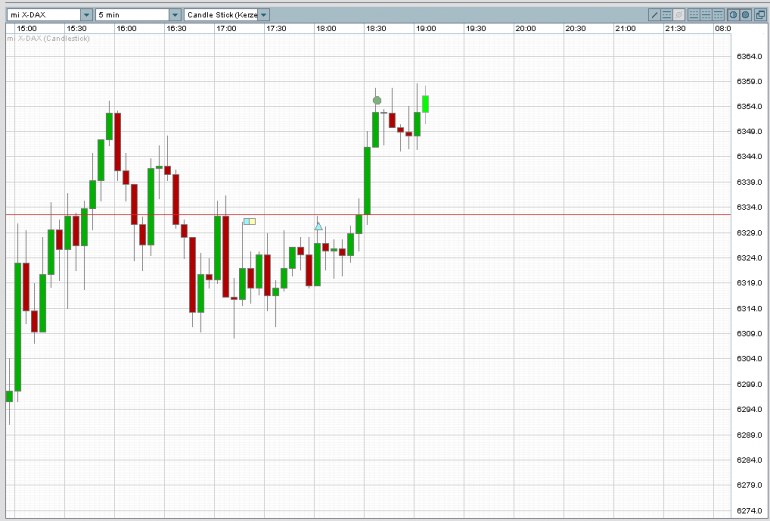Screen dimensions: 770x521
Task: Click grid icon with solid bottom line
Action: [x=694, y=15]
